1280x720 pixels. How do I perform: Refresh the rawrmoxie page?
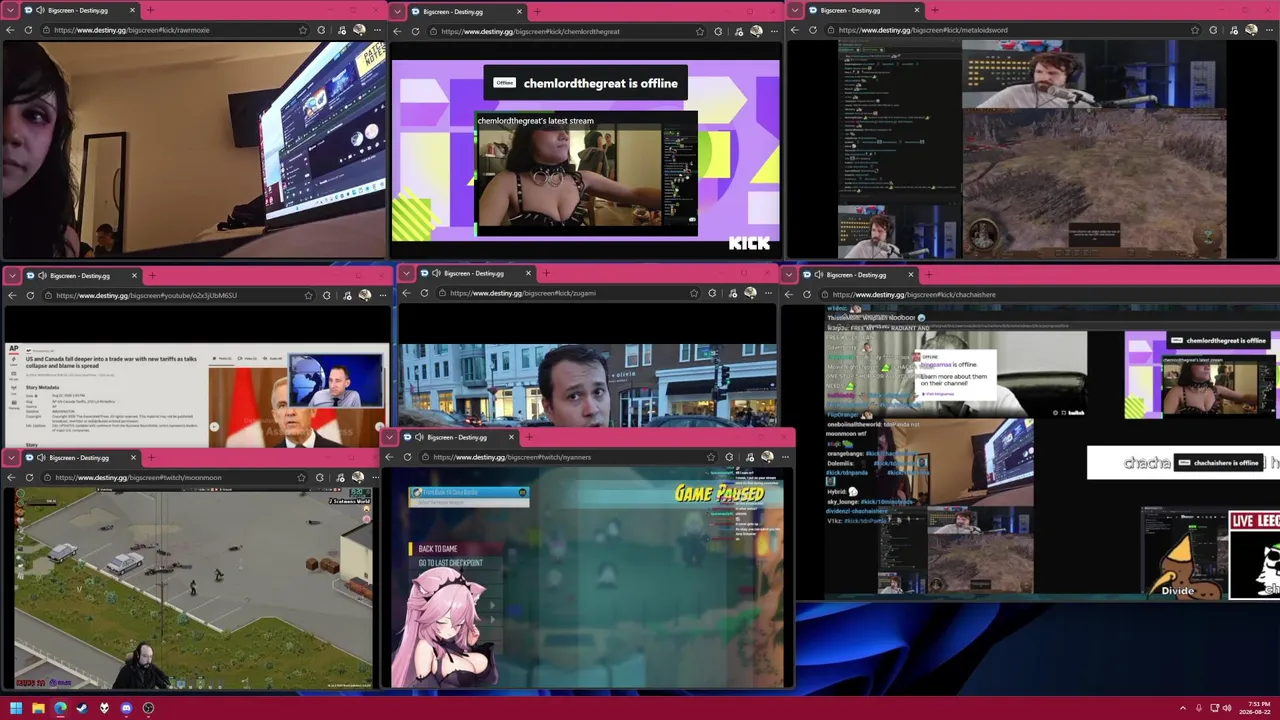28,30
